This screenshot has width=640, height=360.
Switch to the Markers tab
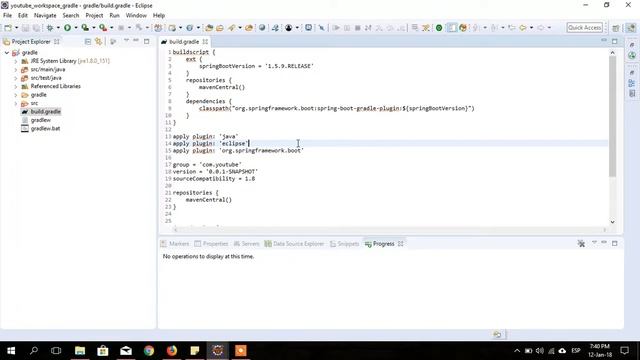point(175,244)
